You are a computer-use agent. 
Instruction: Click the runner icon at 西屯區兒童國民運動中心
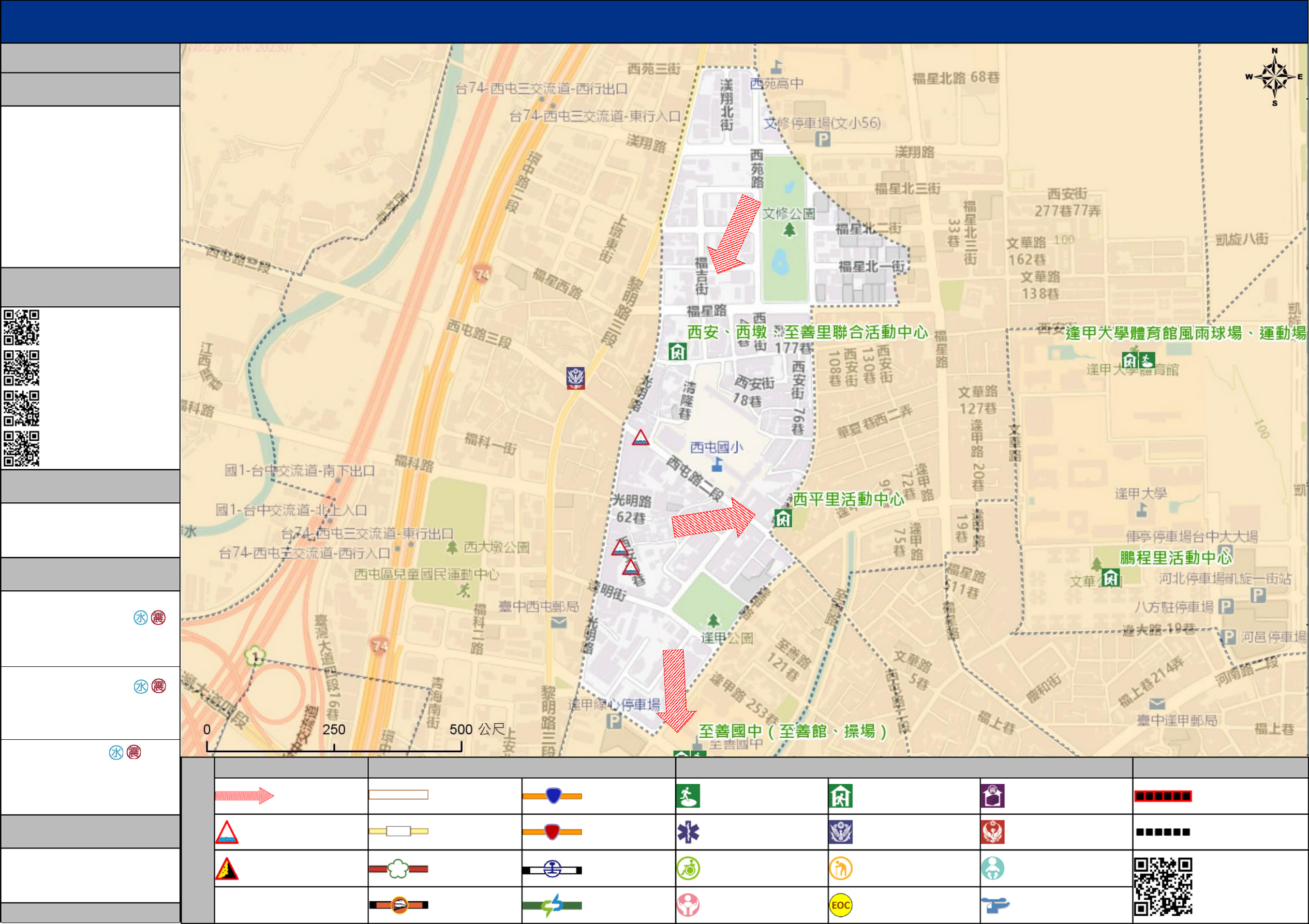pos(464,590)
